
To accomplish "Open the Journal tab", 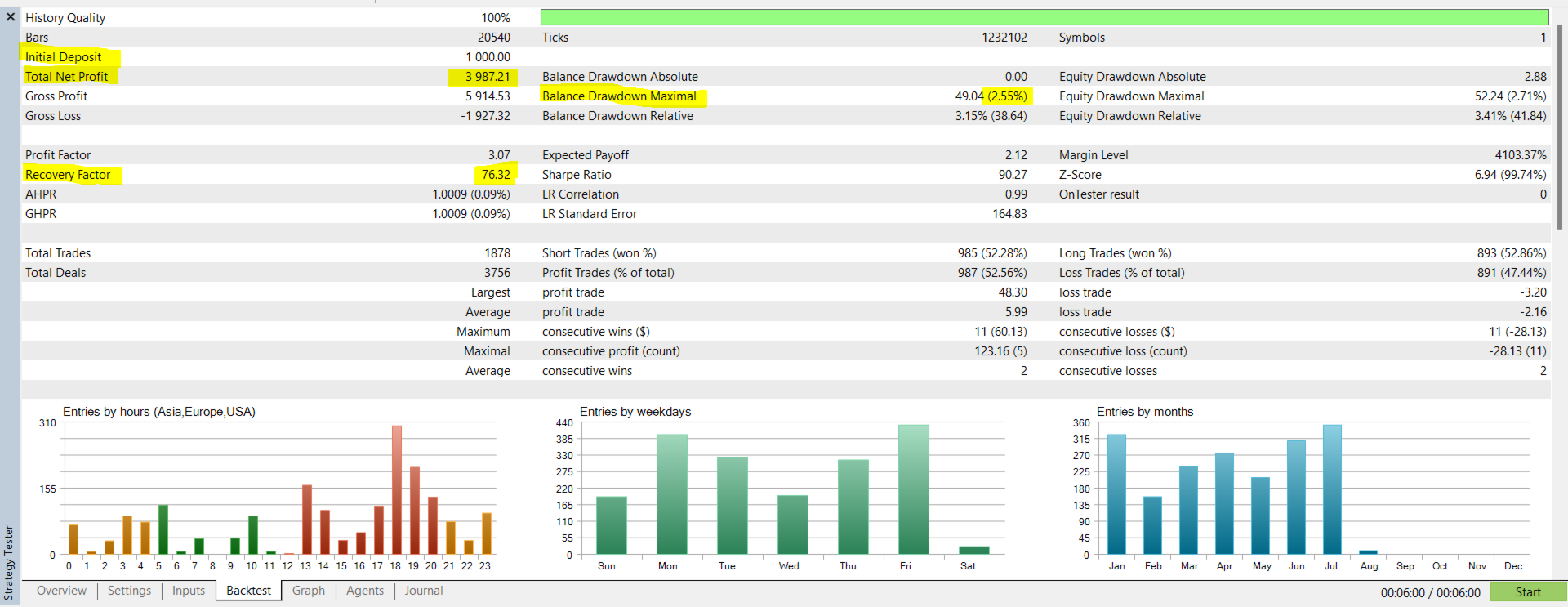I will pos(424,591).
